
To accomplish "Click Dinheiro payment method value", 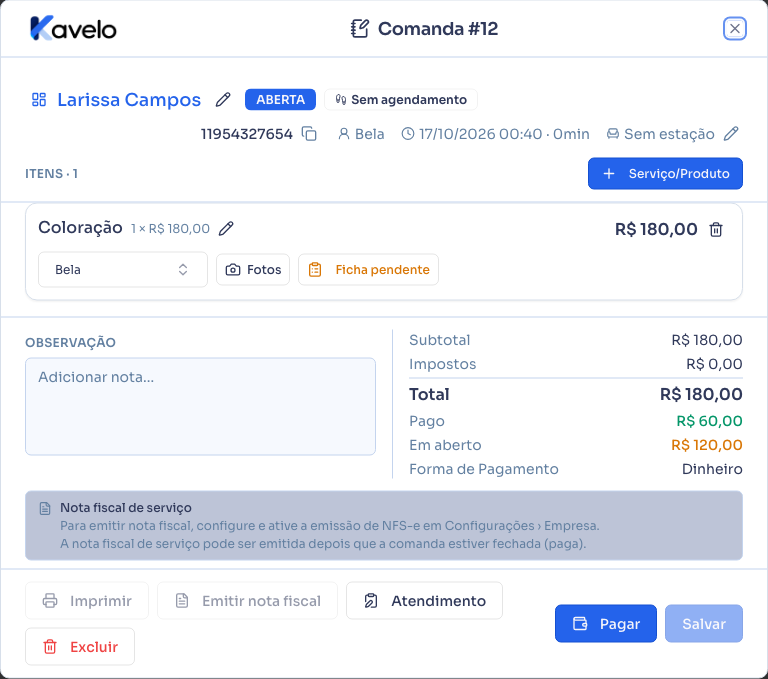I will 712,469.
